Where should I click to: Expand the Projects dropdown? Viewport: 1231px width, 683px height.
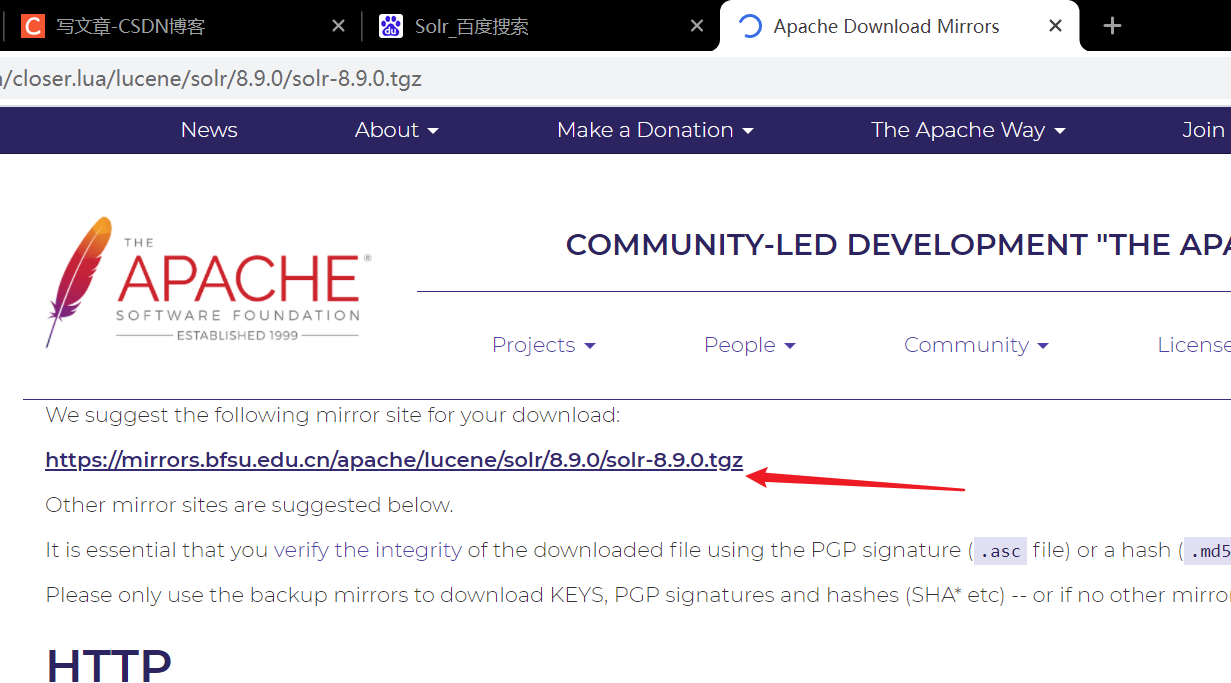[543, 345]
